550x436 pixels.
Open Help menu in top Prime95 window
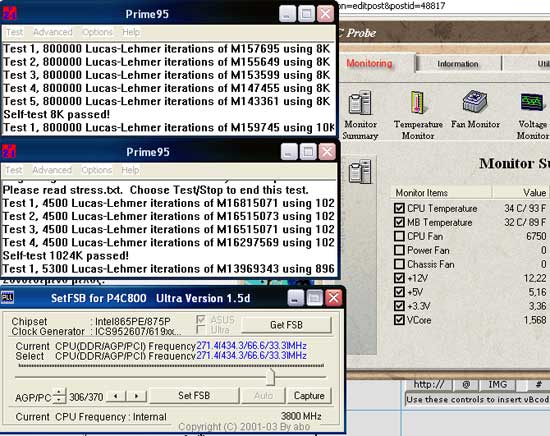click(131, 32)
